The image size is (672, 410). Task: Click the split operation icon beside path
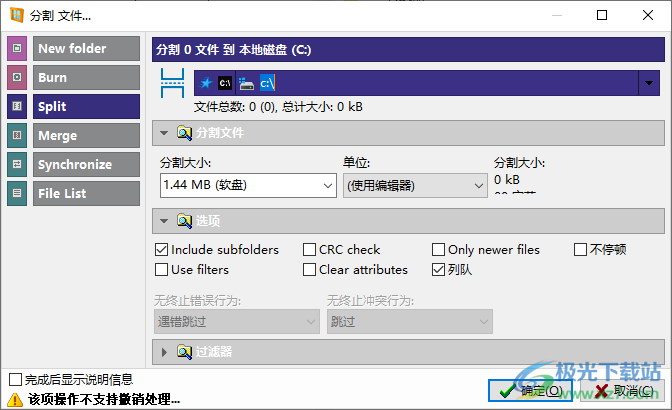[172, 83]
